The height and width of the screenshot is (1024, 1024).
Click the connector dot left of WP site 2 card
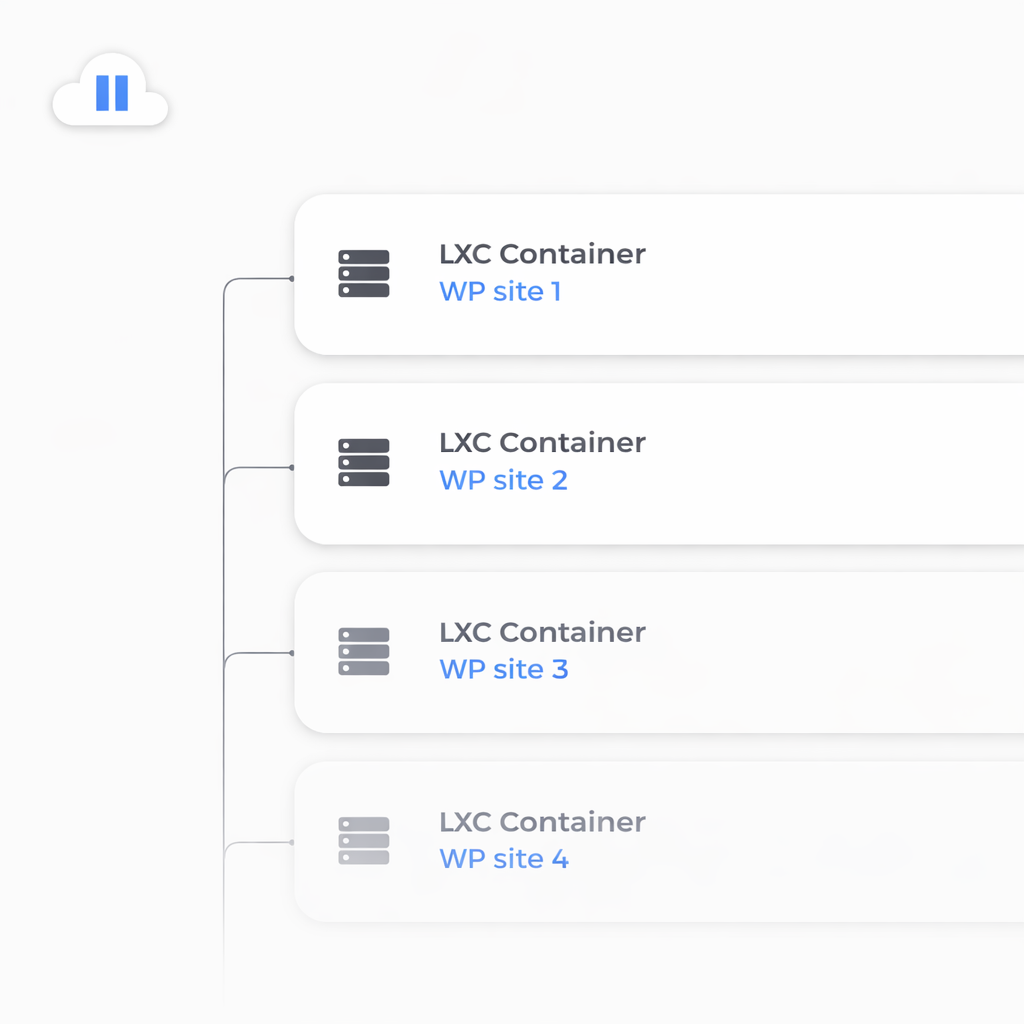[291, 467]
